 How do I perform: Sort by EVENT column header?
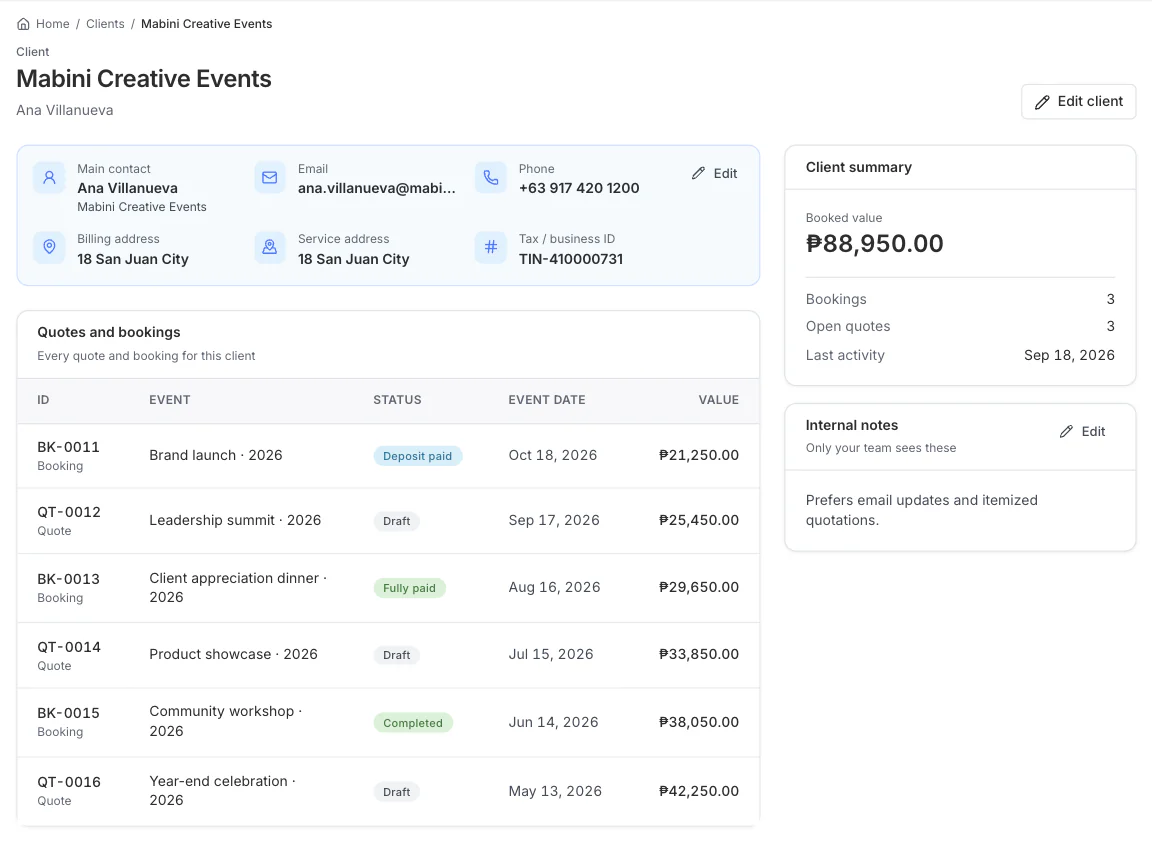(x=170, y=400)
